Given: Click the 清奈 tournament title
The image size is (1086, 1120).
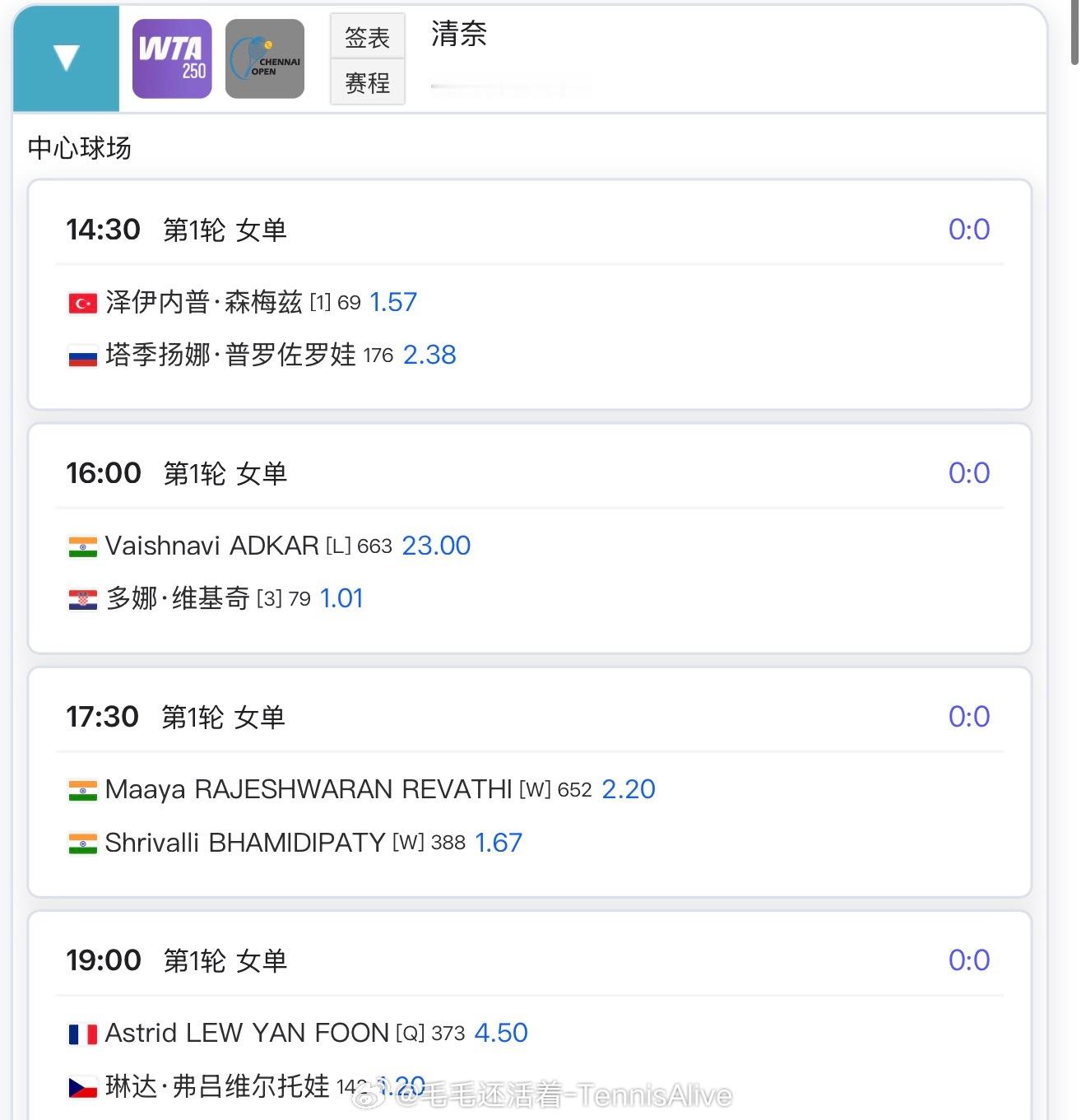Looking at the screenshot, I should tap(459, 35).
